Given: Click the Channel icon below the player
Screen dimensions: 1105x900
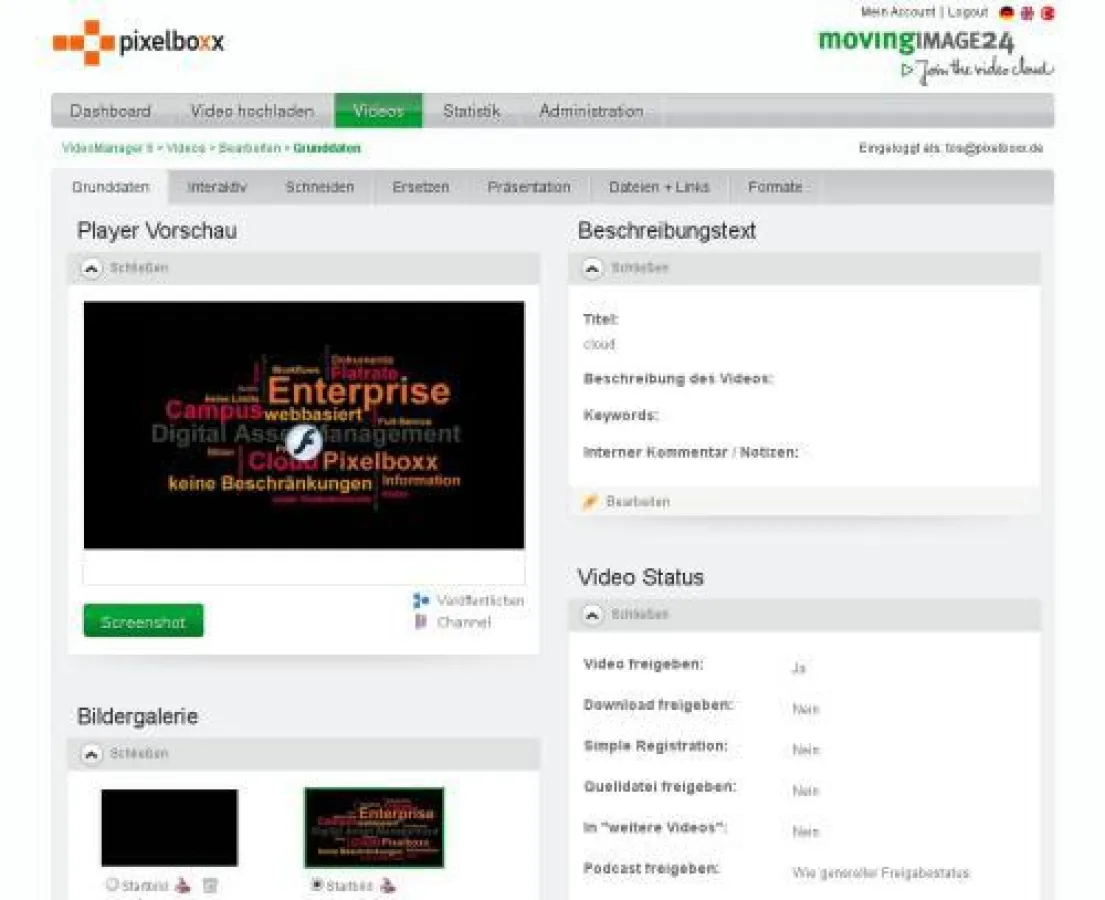Looking at the screenshot, I should pos(421,622).
